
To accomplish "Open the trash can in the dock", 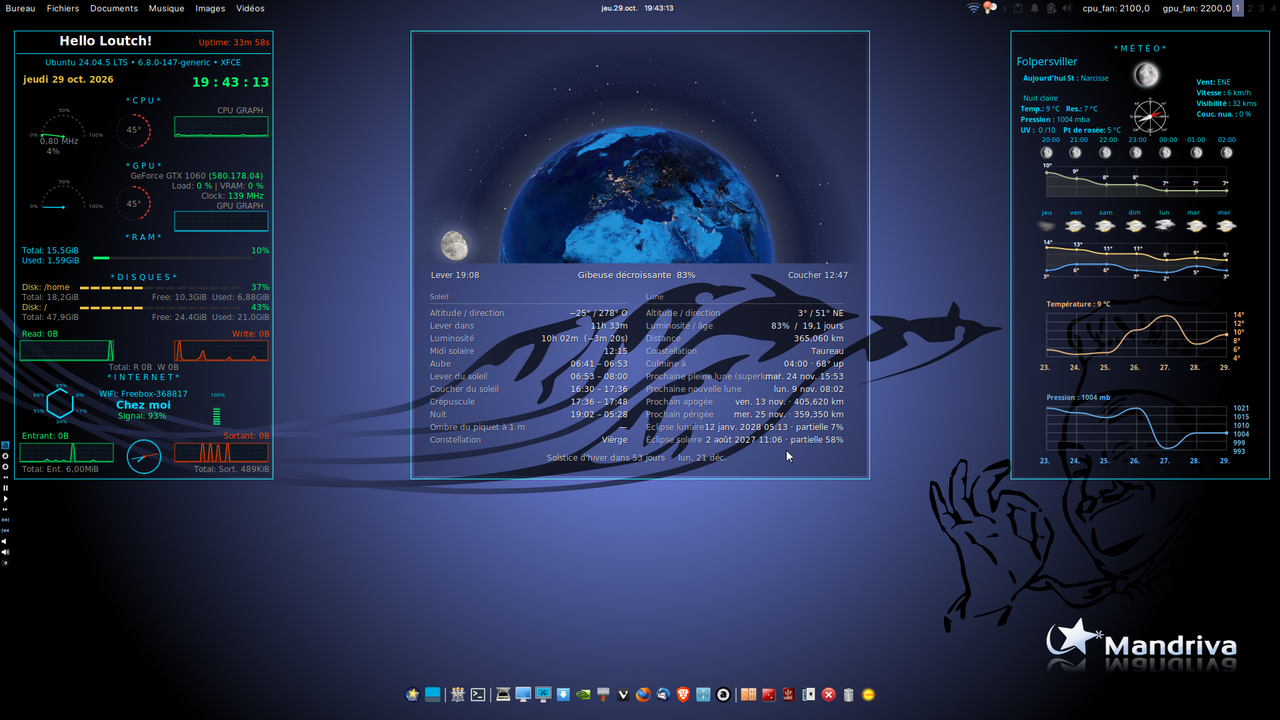I will click(x=848, y=694).
